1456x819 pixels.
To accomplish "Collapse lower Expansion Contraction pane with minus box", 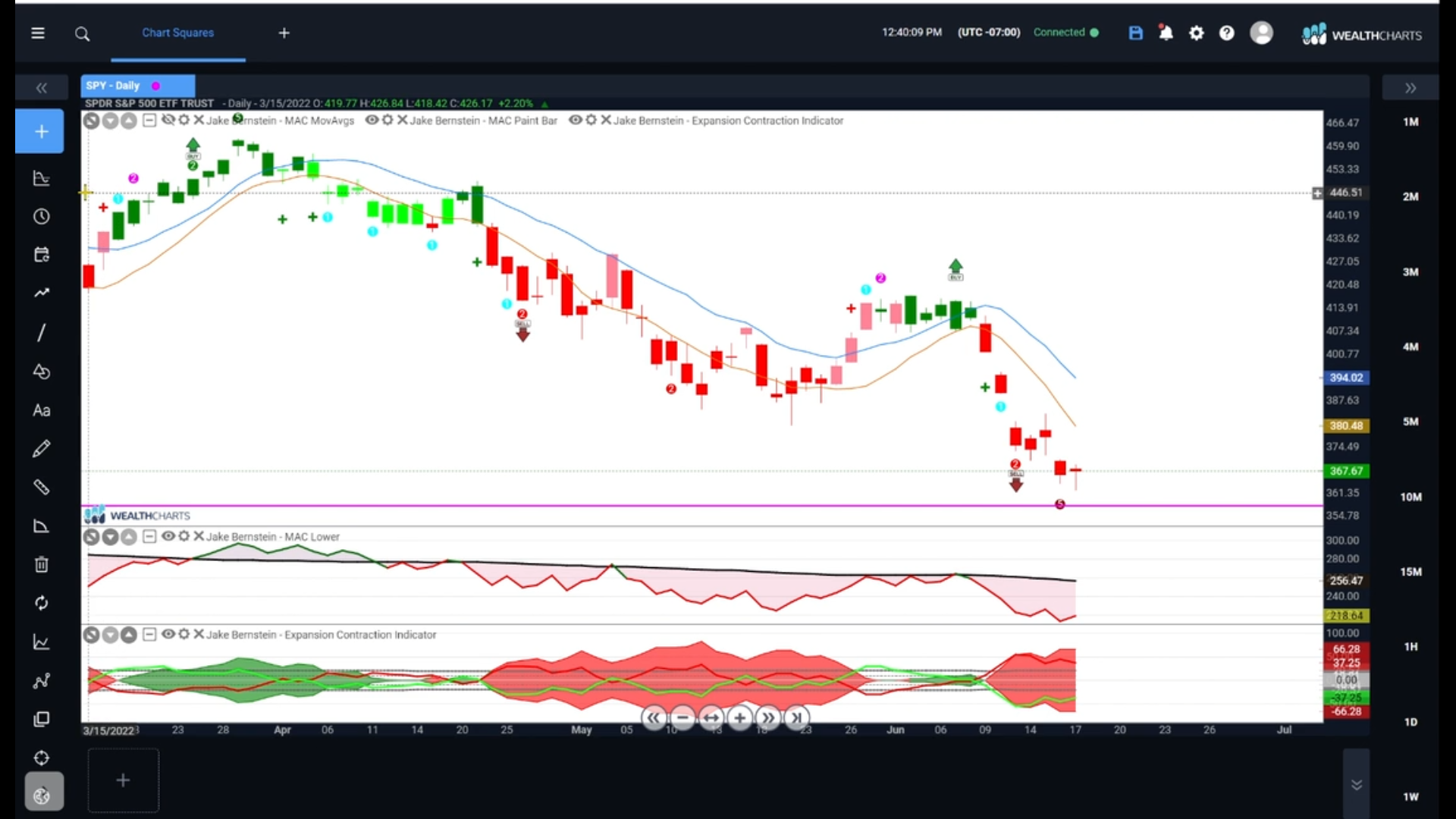I will 149,634.
